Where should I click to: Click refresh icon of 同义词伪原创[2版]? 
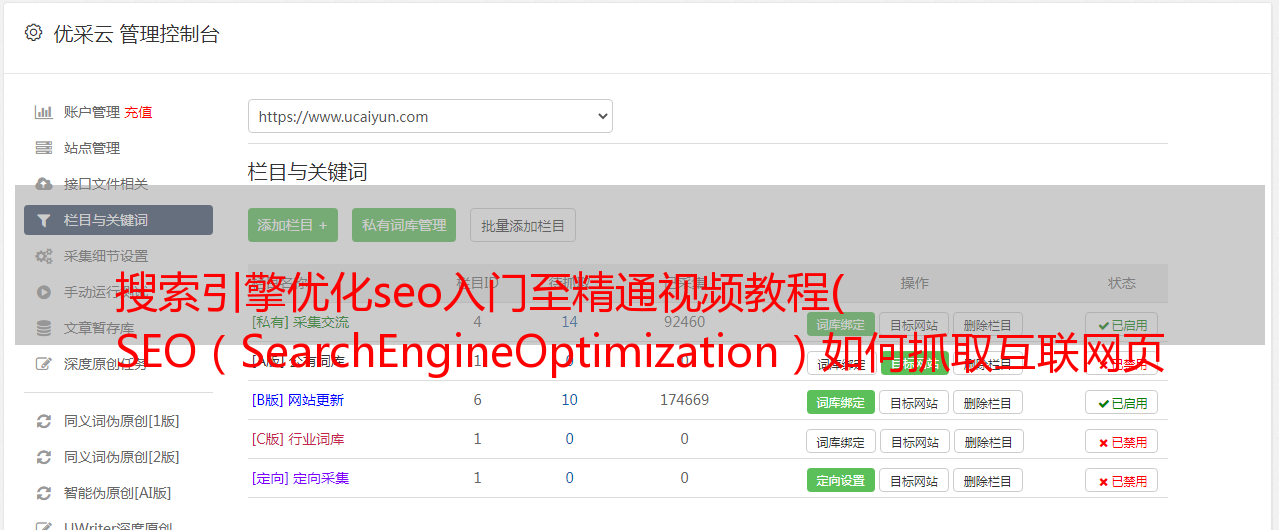(x=43, y=457)
